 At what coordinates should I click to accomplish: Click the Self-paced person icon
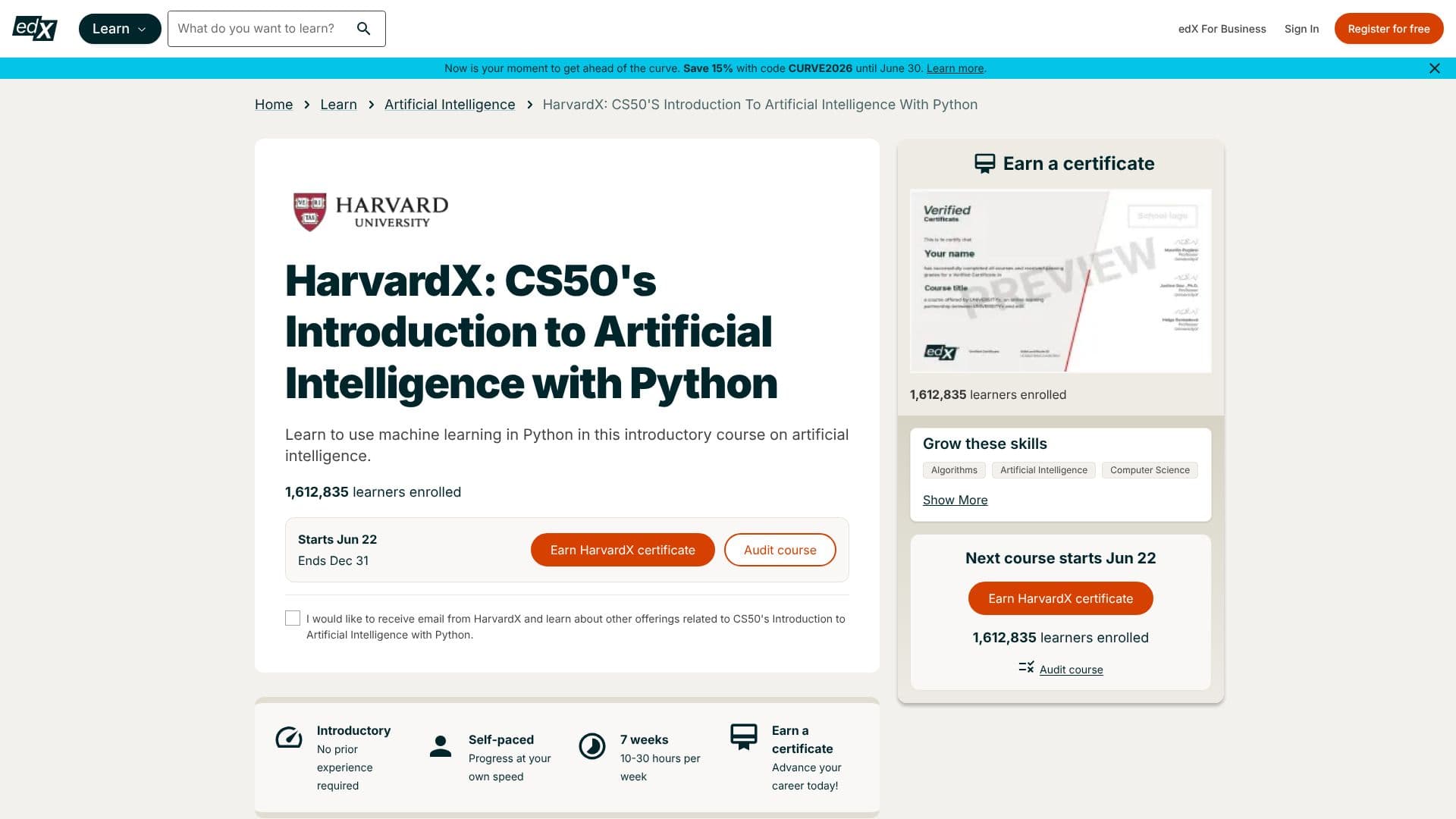pos(441,746)
